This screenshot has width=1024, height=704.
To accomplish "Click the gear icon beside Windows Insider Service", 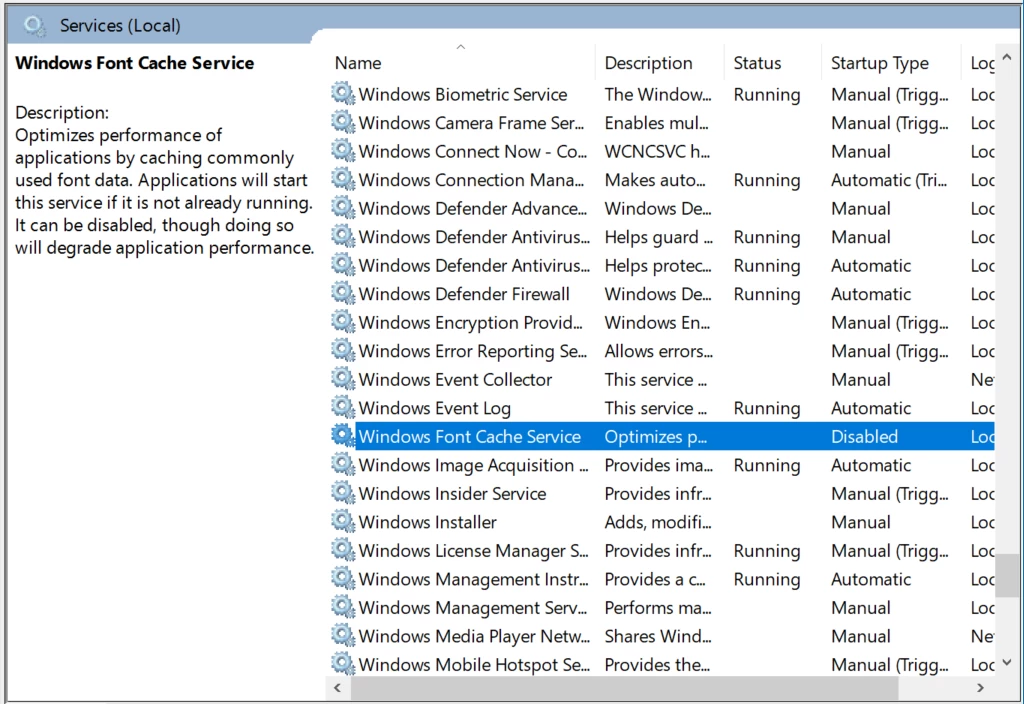I will (x=343, y=493).
